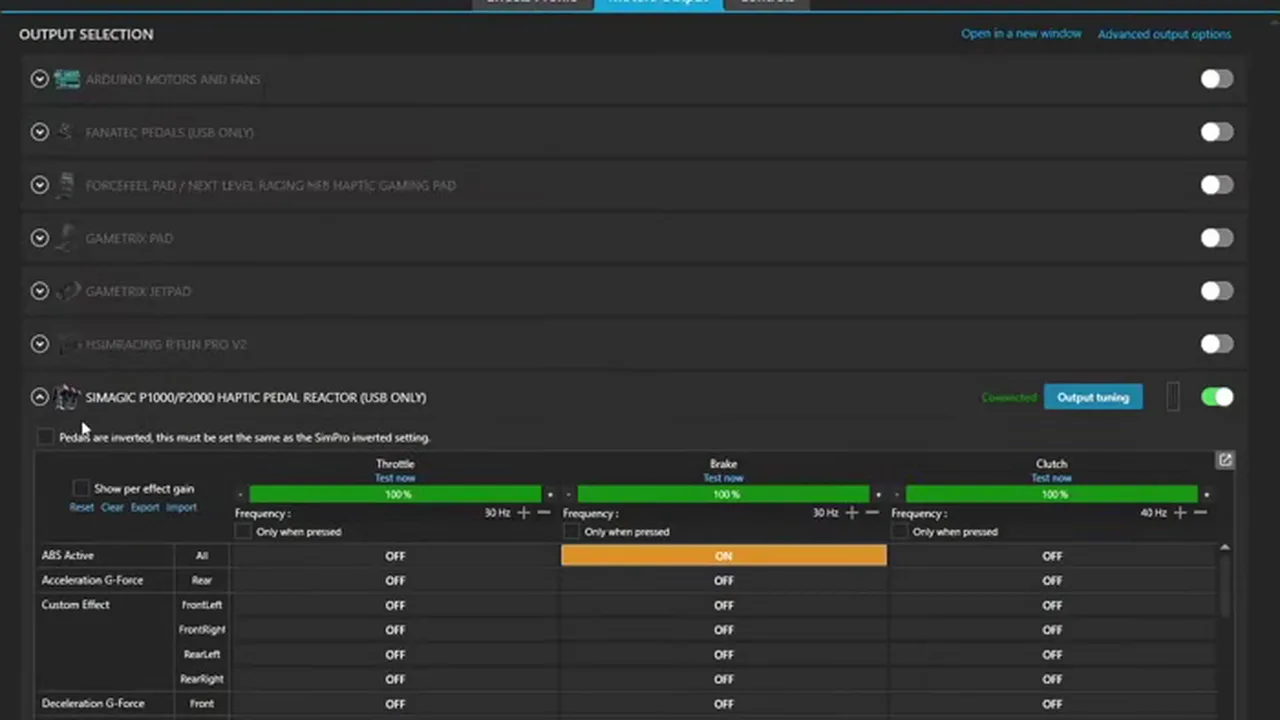Decrease Throttle frequency with the minus icon
The width and height of the screenshot is (1280, 720).
coord(544,512)
